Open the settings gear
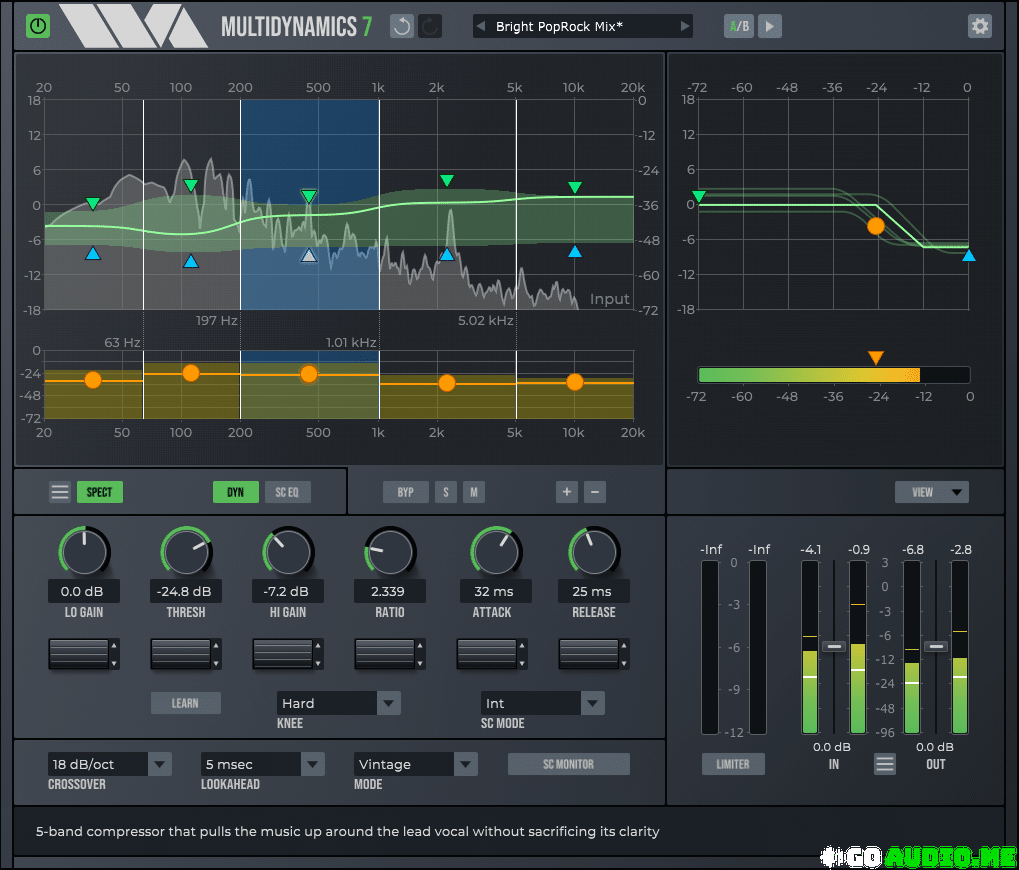This screenshot has width=1019, height=870. pos(979,26)
